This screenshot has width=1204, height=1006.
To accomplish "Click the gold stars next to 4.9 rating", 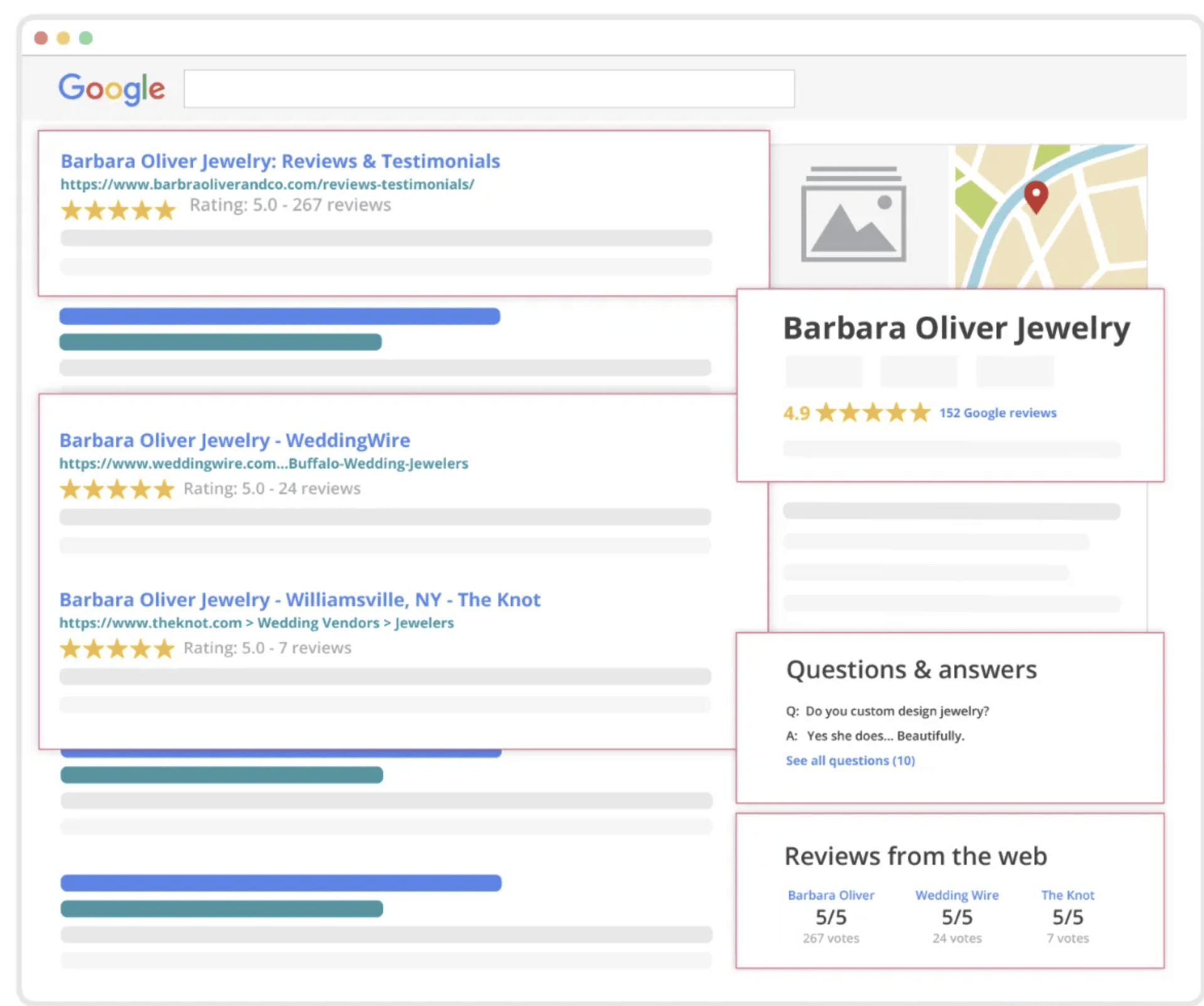I will (873, 412).
